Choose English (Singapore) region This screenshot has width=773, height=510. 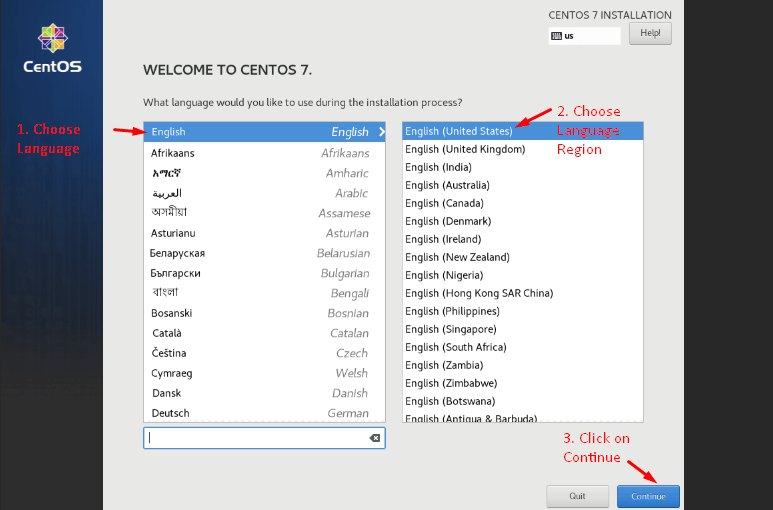click(x=523, y=329)
